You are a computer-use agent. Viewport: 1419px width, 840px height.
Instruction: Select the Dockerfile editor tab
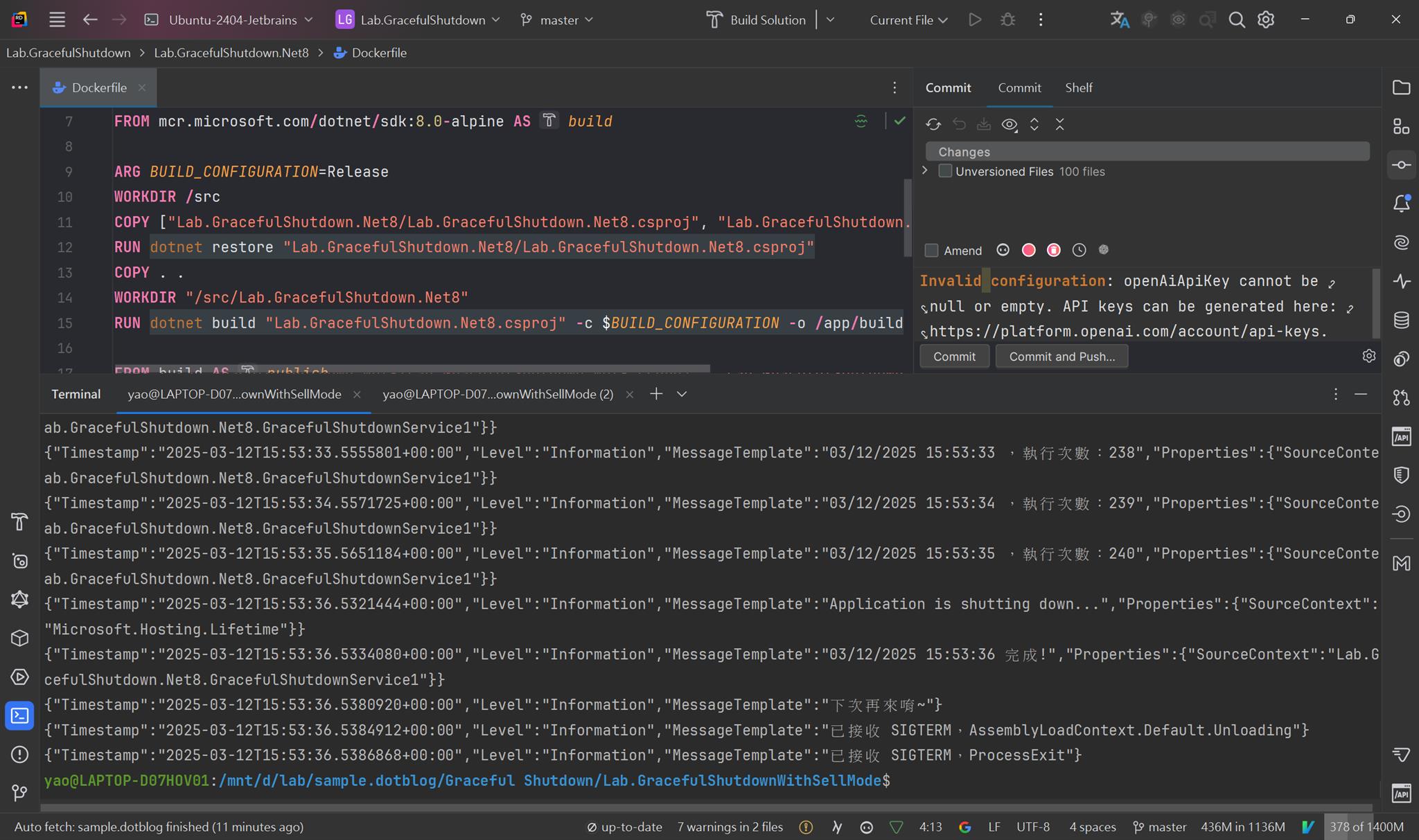point(99,88)
